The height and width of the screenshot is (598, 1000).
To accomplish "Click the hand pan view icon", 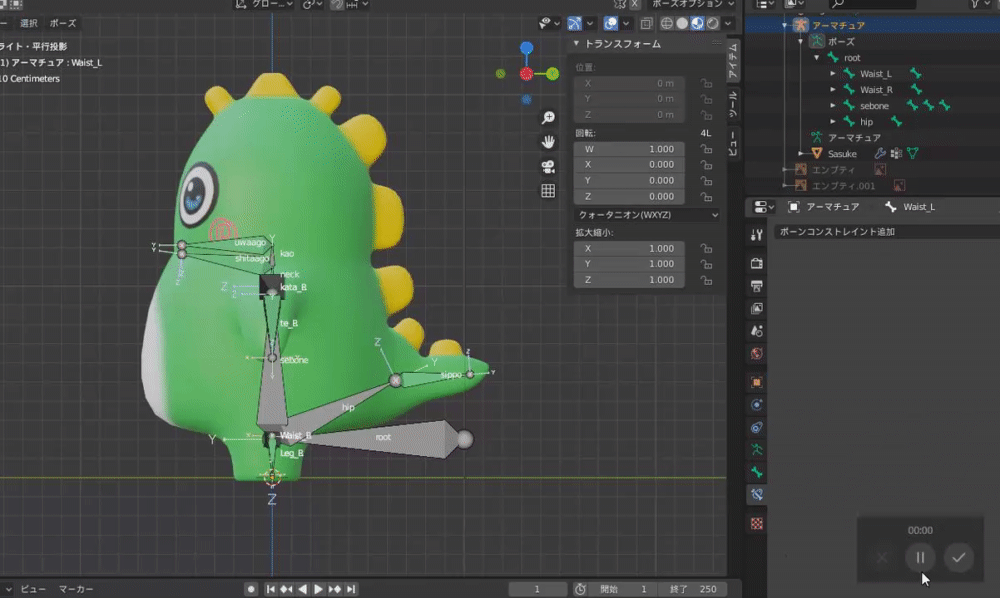I will (548, 142).
